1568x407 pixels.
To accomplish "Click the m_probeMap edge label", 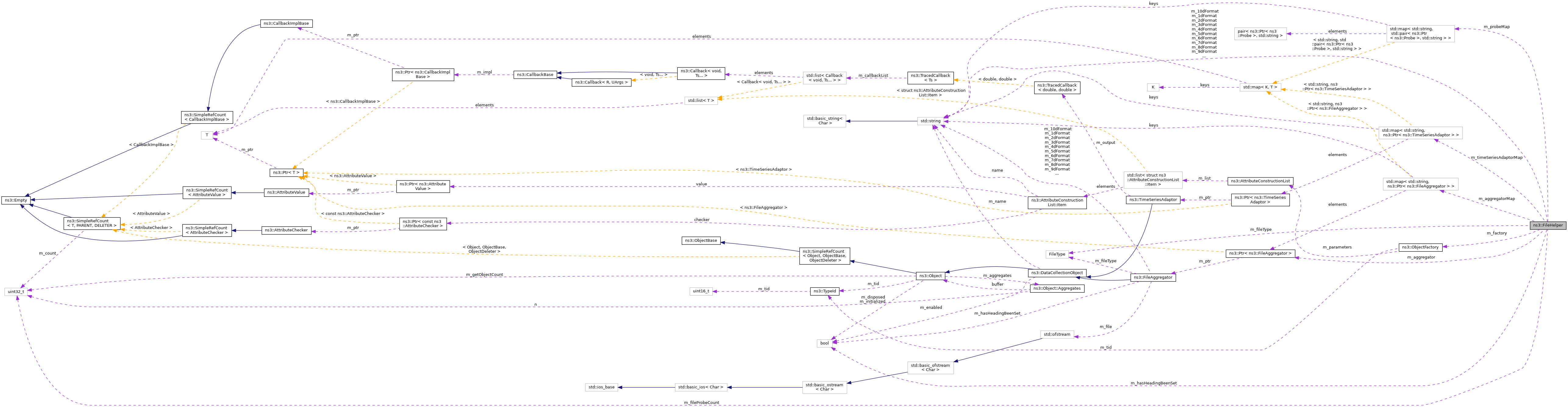I will [1496, 27].
